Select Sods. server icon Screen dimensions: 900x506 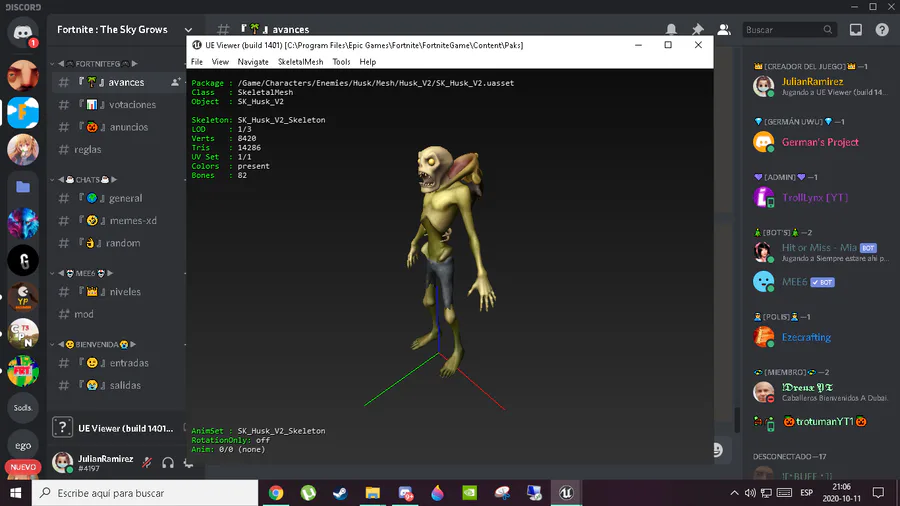[23, 408]
